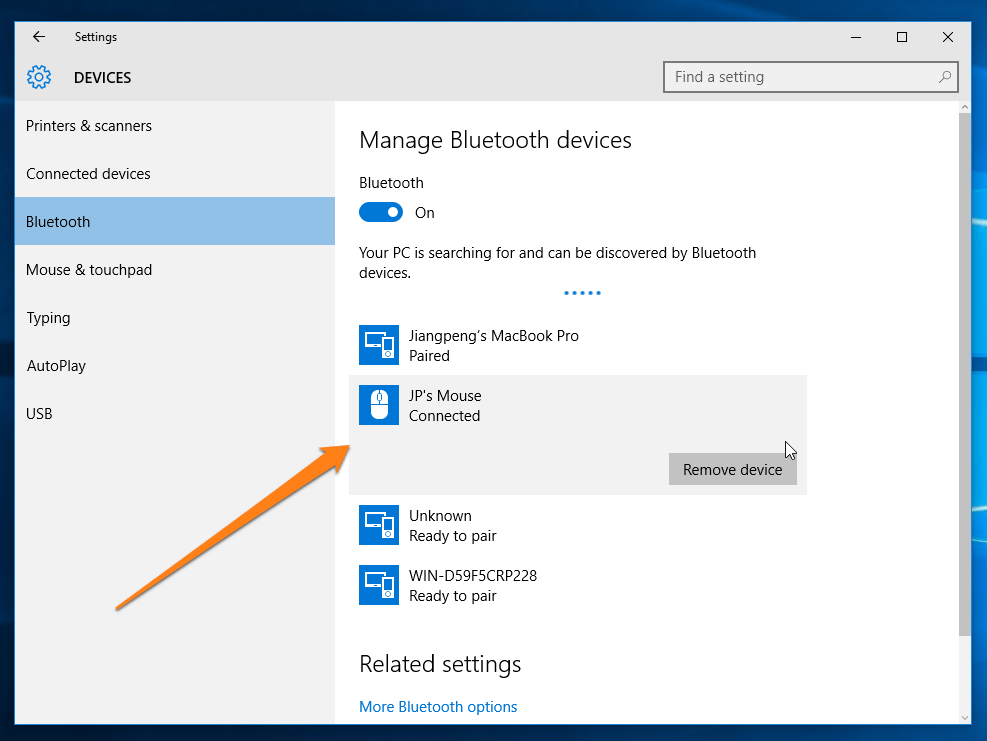This screenshot has width=987, height=741.
Task: Select the Jiangpeng's MacBook Pro name text
Action: click(x=494, y=336)
